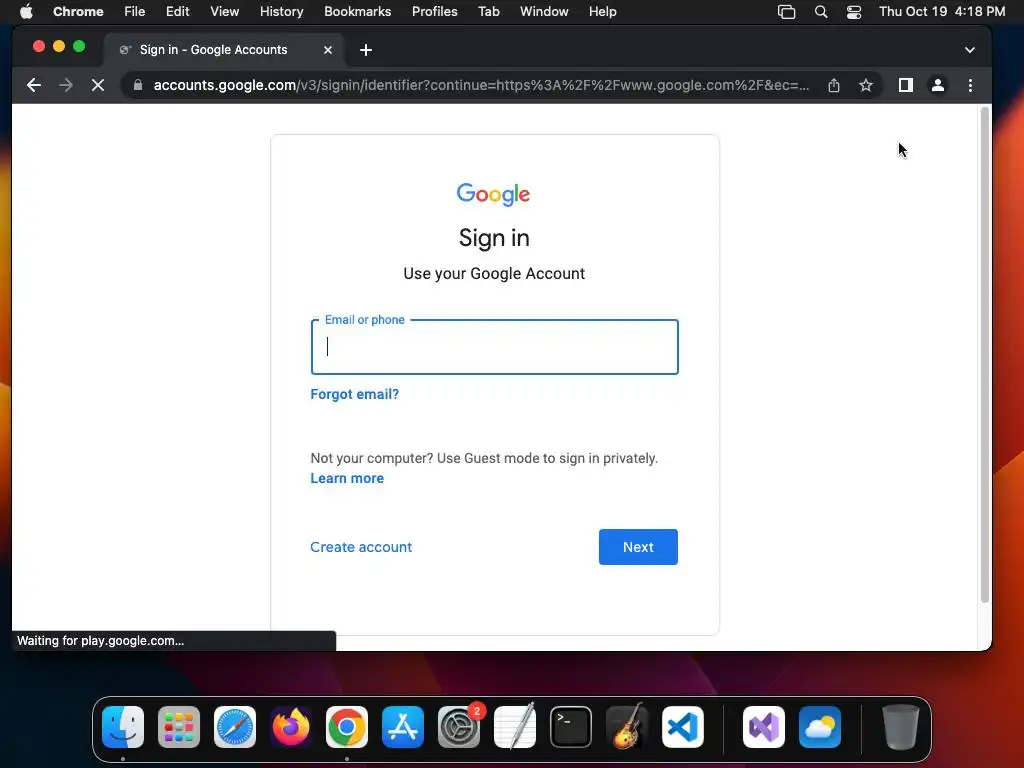Open the Edit menu
This screenshot has height=768, width=1024.
click(177, 11)
